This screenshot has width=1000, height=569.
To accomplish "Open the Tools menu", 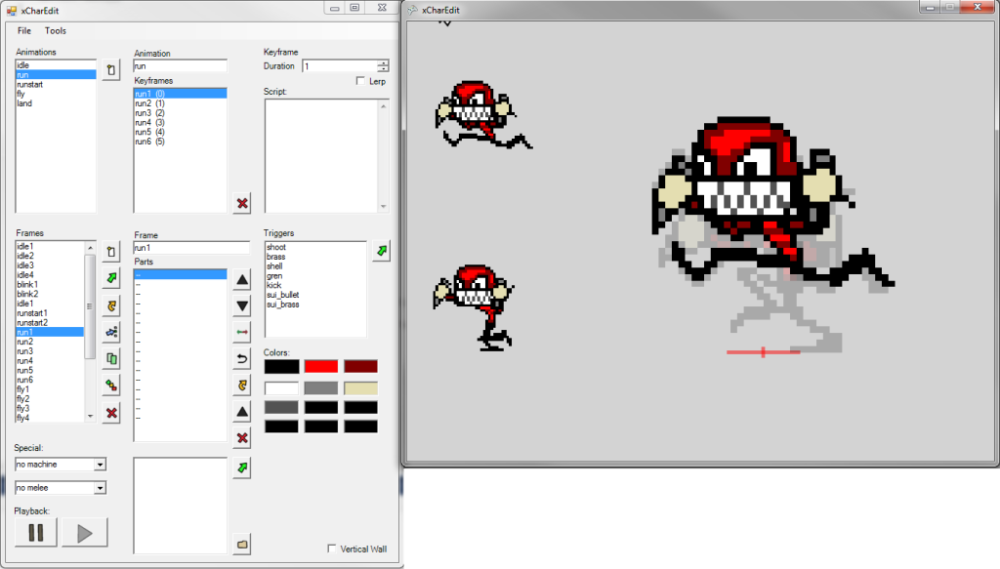I will tap(55, 31).
